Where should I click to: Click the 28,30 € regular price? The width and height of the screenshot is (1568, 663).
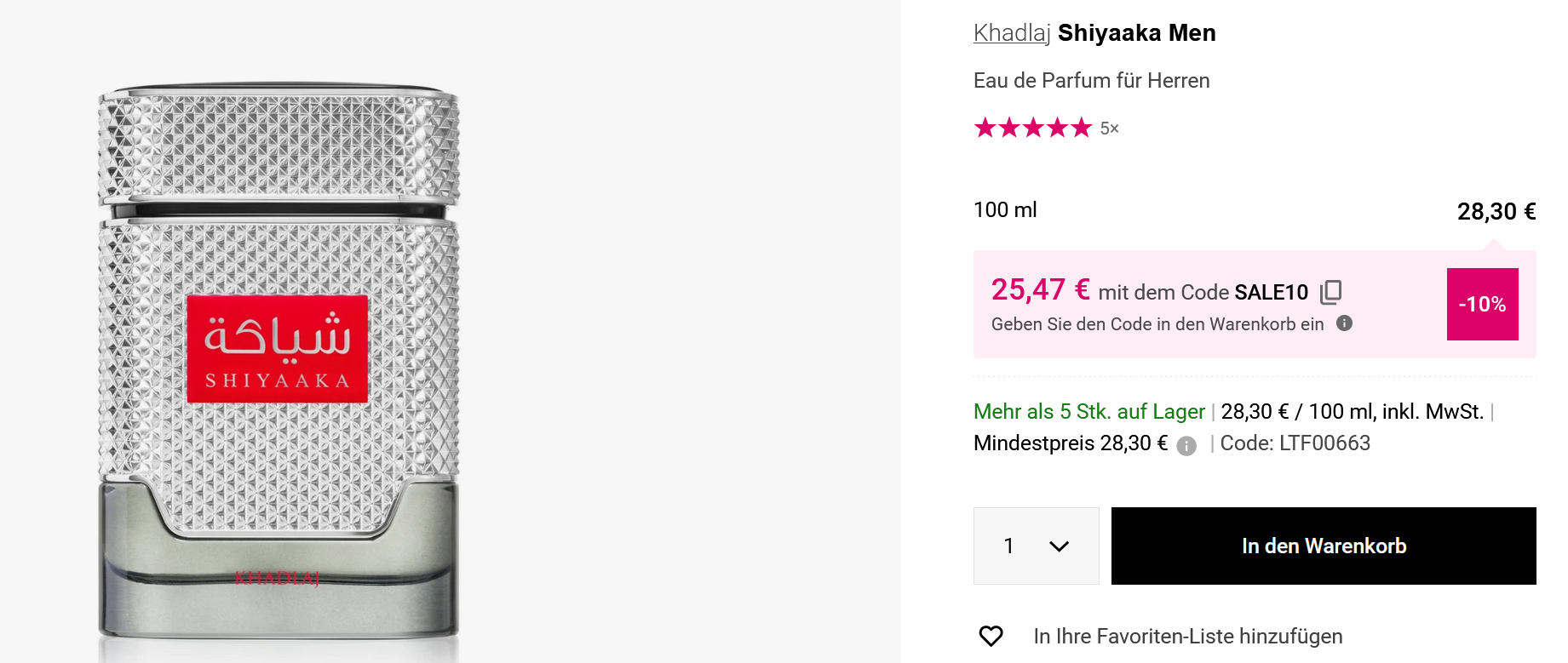tap(1496, 211)
